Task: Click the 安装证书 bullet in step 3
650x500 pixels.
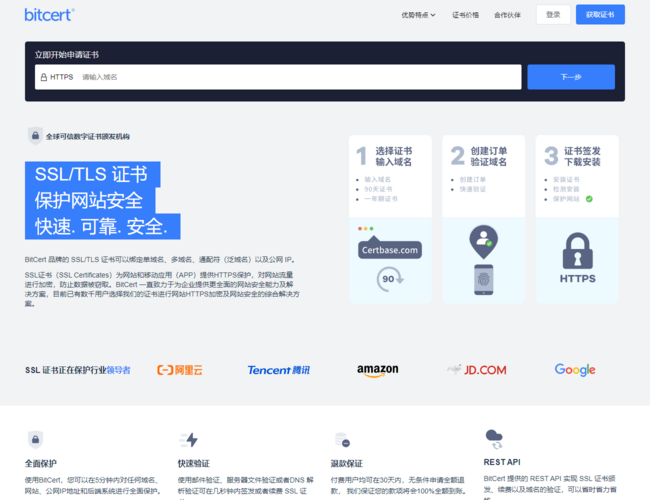Action: (566, 180)
